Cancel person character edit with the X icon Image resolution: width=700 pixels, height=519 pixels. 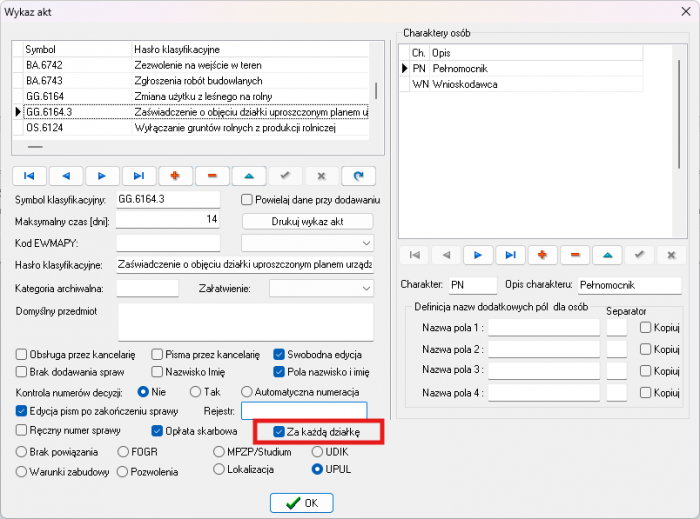[671, 255]
